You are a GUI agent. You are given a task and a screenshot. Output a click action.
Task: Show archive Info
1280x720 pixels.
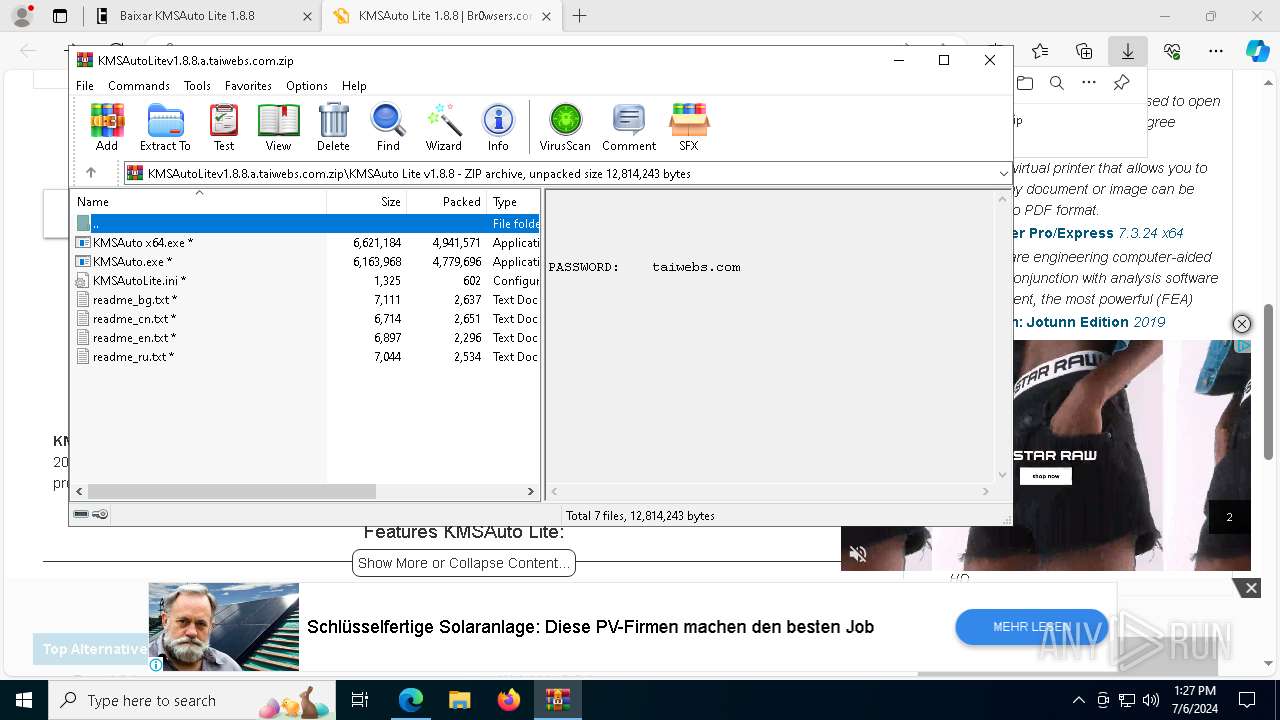[x=498, y=127]
